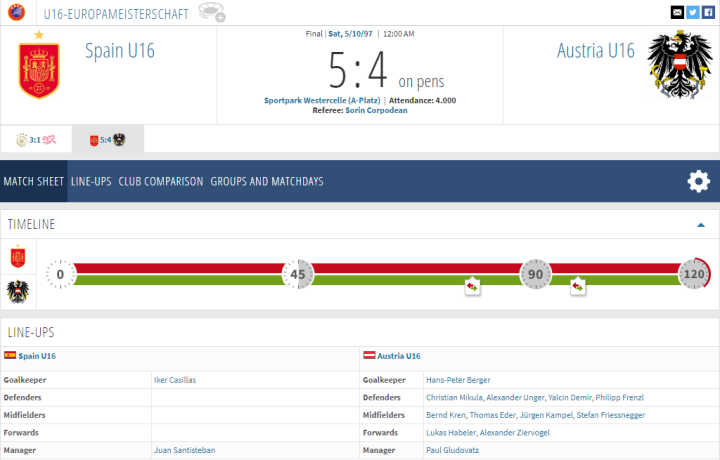Switch to the LINE-UPS tab
Image resolution: width=720 pixels, height=460 pixels.
(x=91, y=182)
